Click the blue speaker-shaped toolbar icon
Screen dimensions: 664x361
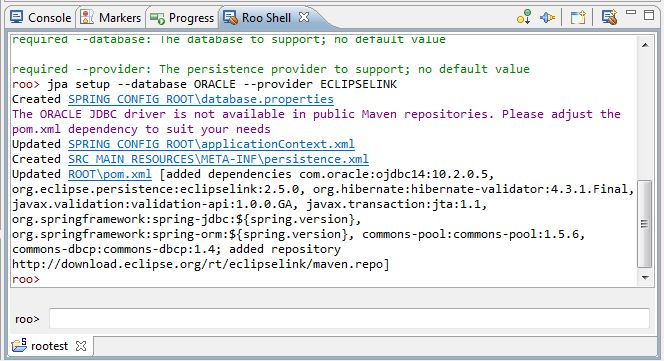(547, 18)
